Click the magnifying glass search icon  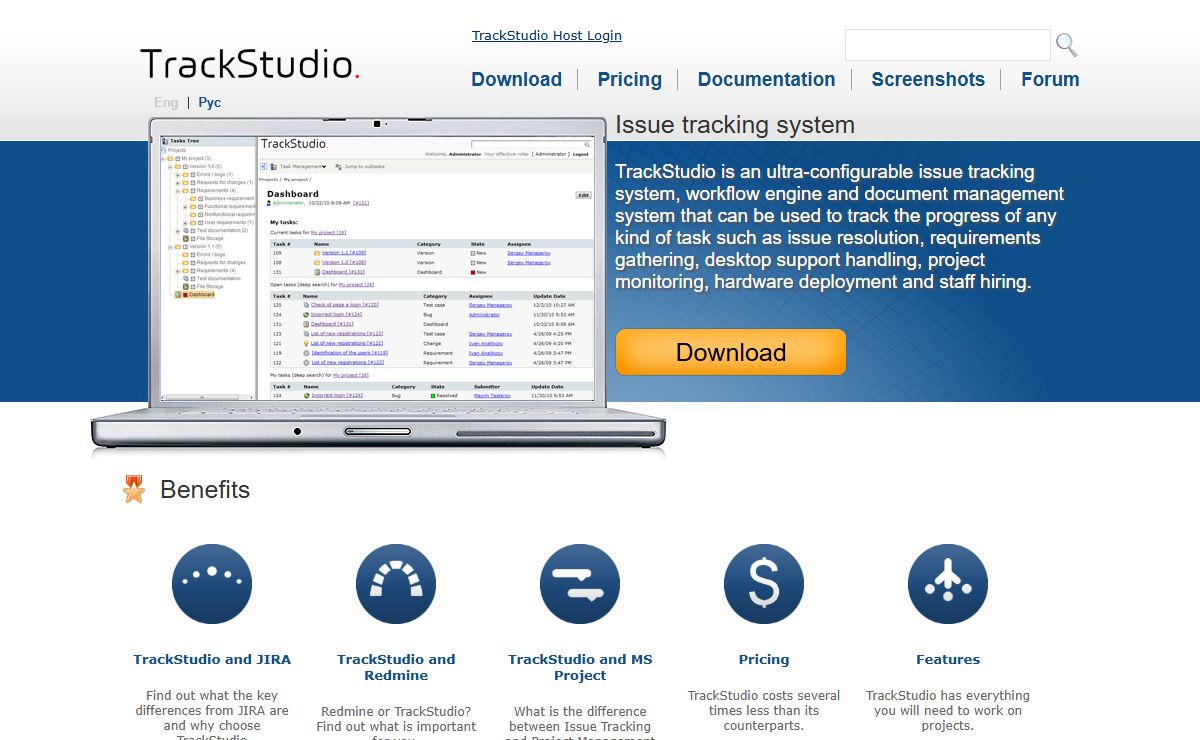coord(1066,44)
